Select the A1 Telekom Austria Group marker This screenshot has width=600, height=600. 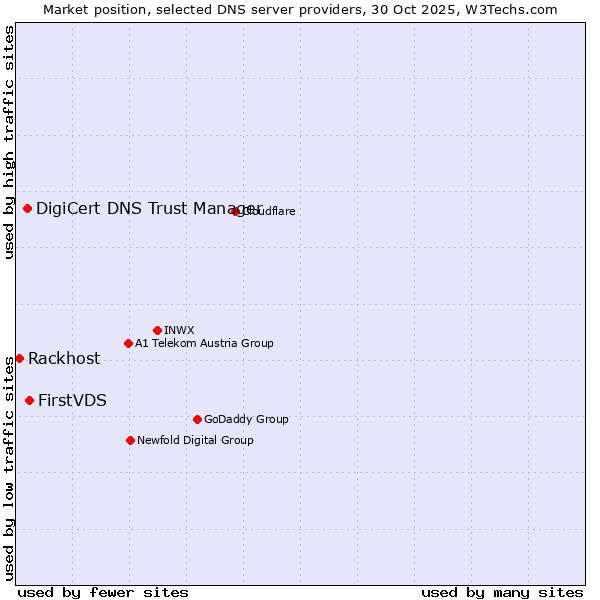(128, 343)
